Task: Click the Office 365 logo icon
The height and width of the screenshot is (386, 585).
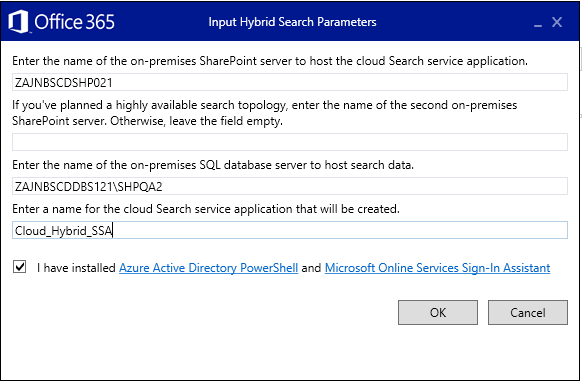Action: tap(18, 22)
